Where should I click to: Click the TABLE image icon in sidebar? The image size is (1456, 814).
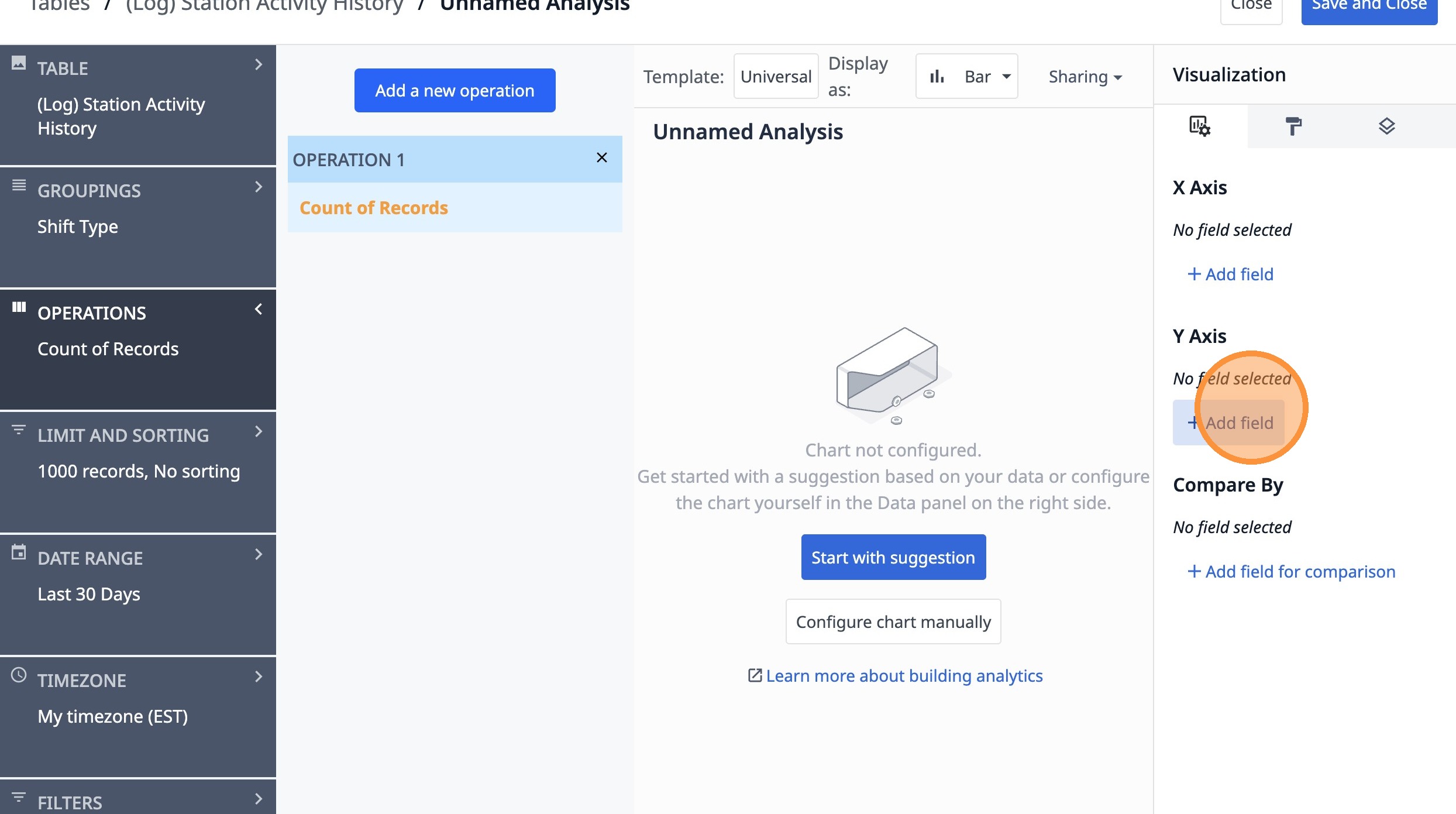point(19,63)
